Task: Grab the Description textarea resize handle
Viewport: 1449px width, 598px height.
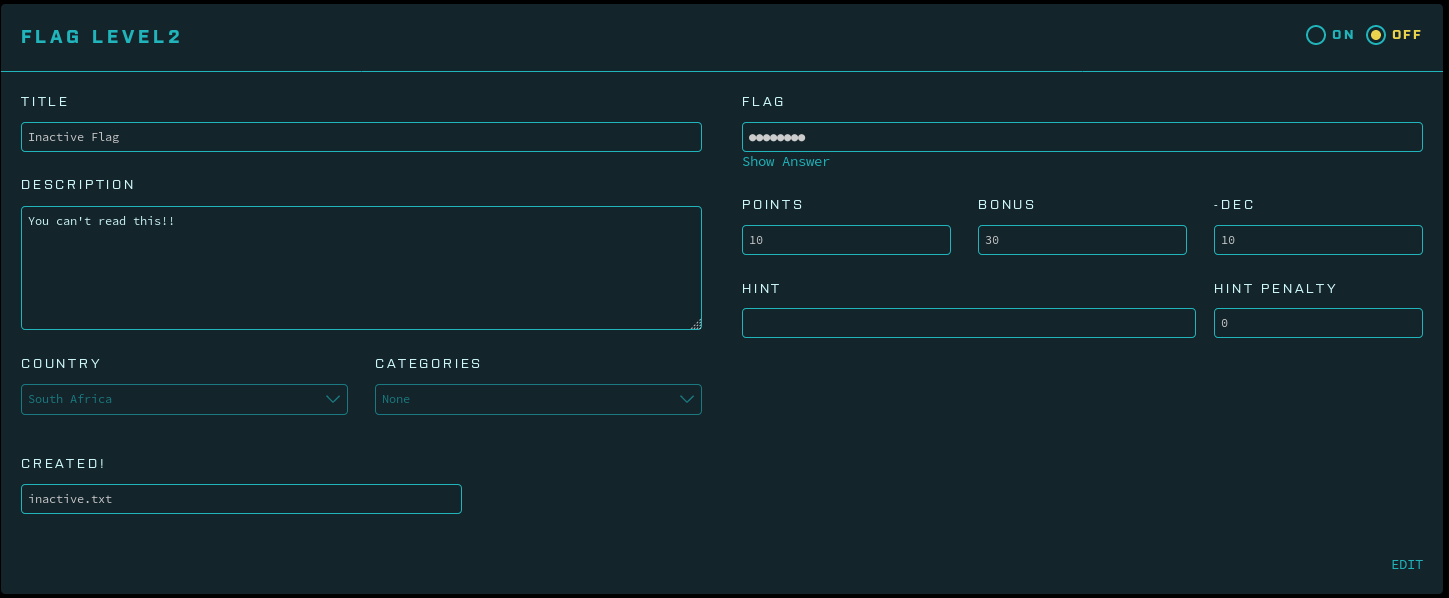Action: click(696, 324)
